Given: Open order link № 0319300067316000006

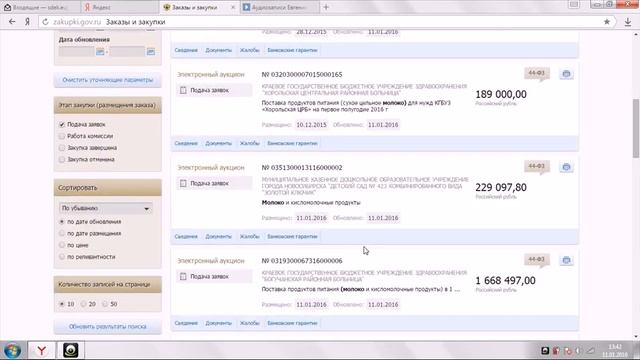Looking at the screenshot, I should (302, 261).
